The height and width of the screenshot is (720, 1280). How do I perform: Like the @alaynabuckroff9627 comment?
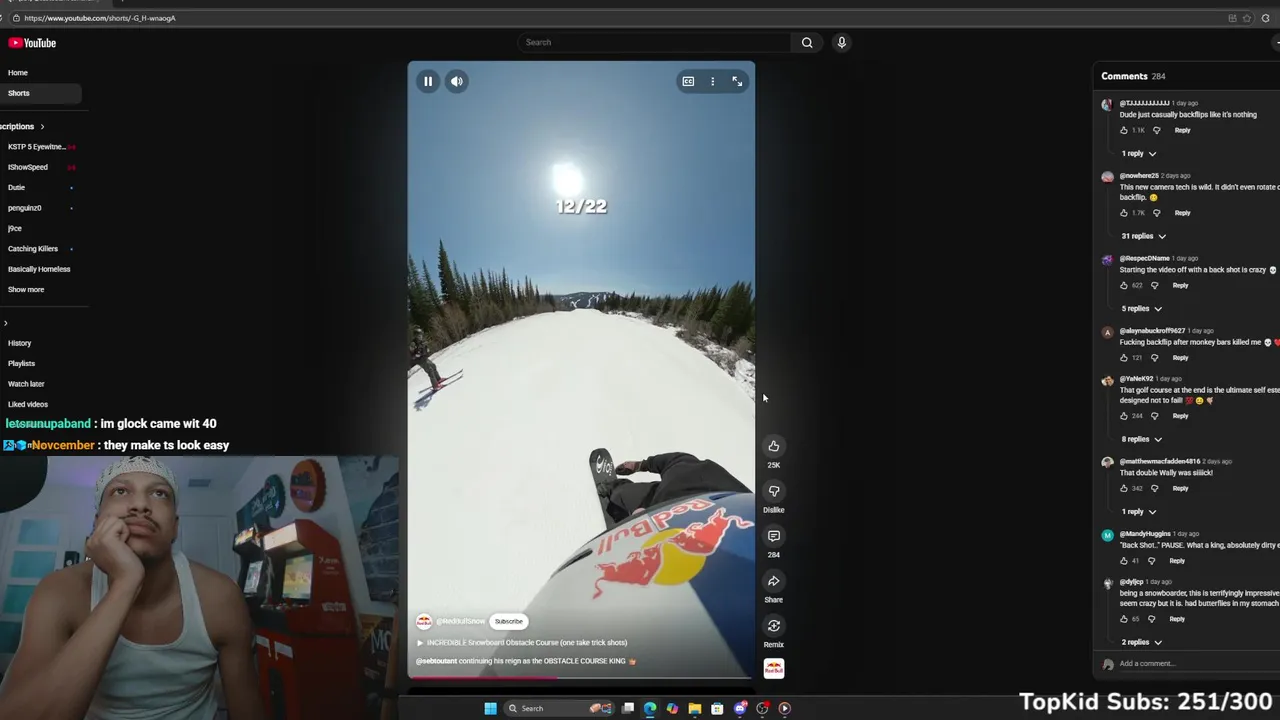[1124, 358]
